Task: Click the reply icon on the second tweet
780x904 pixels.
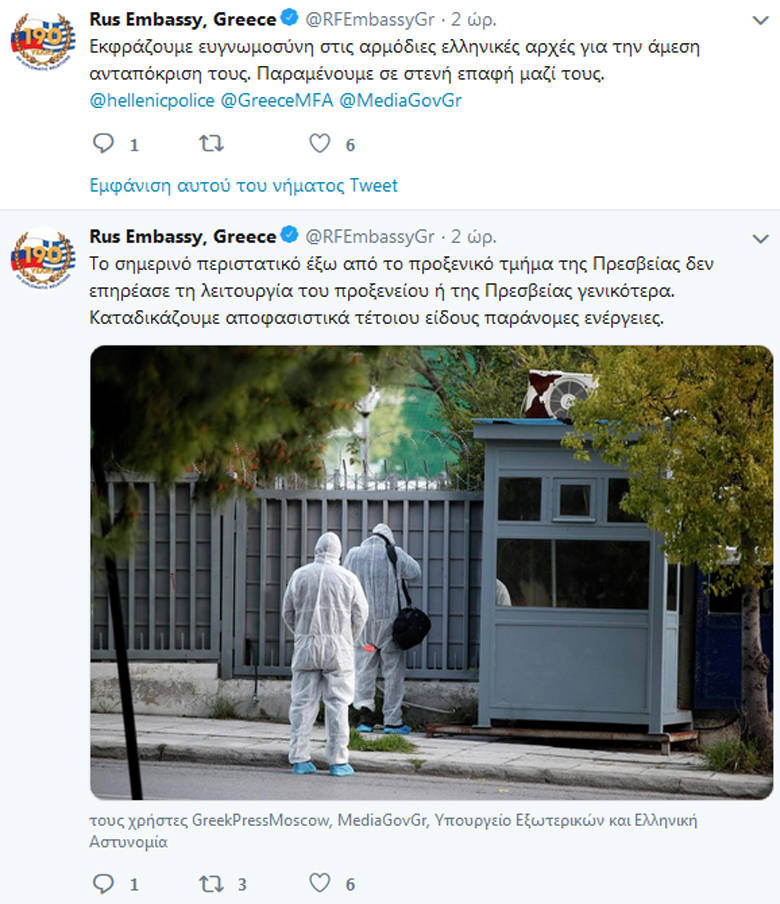Action: point(104,883)
